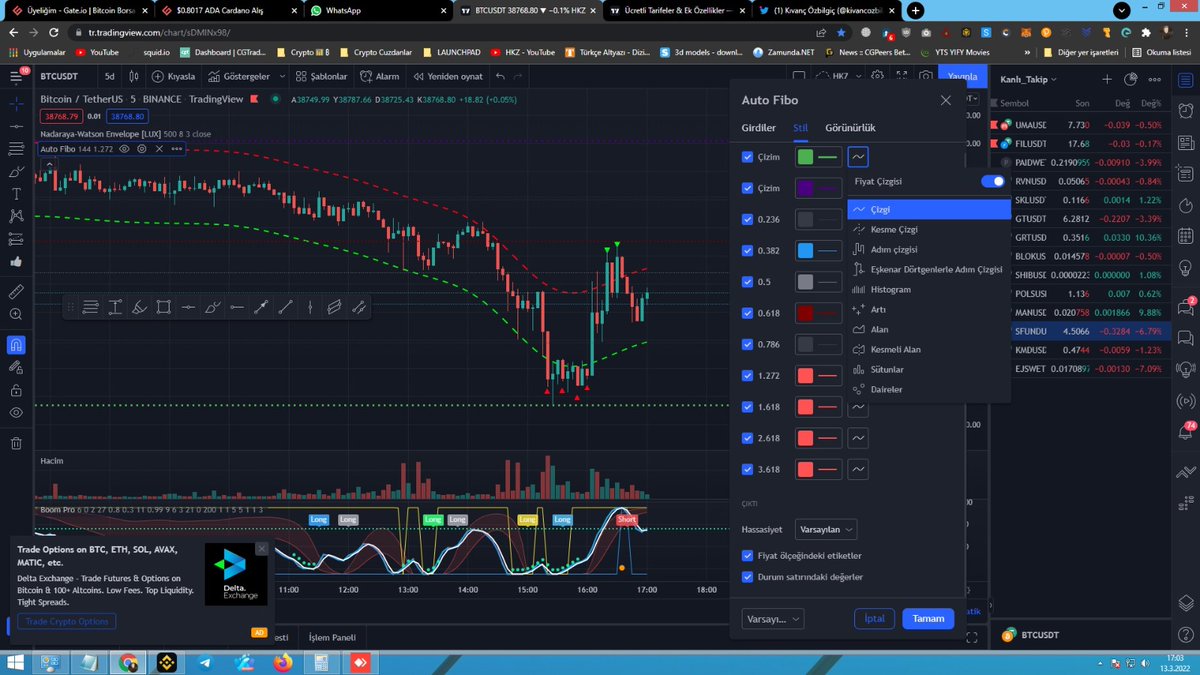Open line style dropdown for 2.618 row

pyautogui.click(x=859, y=438)
